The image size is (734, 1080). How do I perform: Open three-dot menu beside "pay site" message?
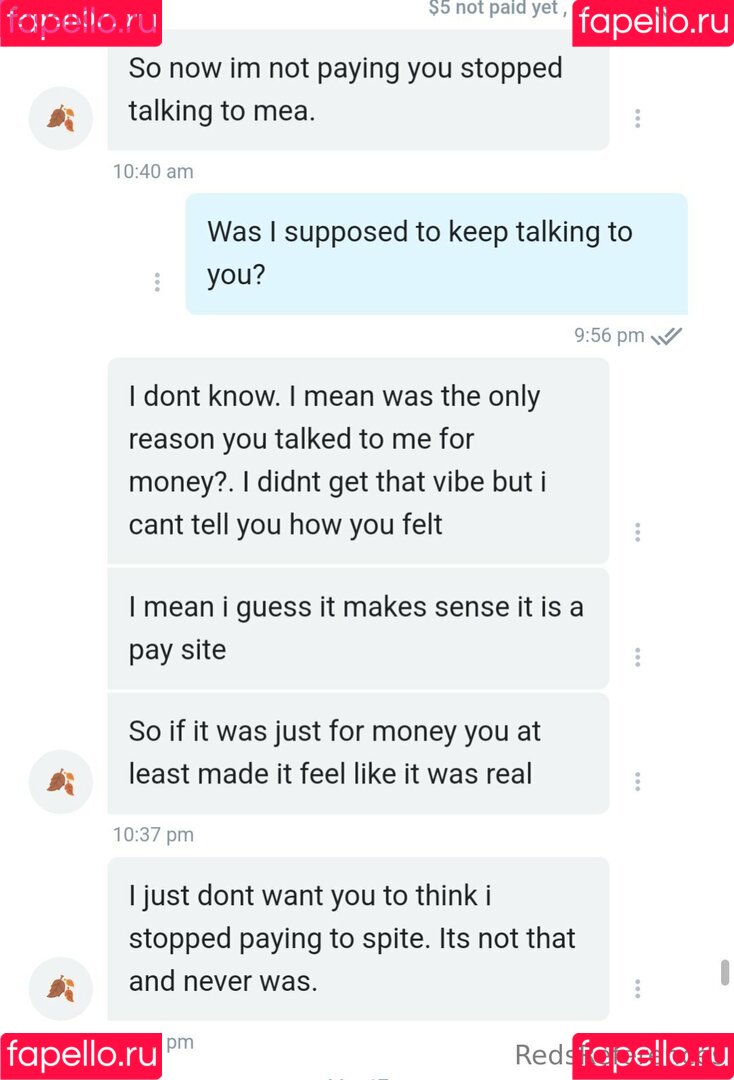point(637,657)
